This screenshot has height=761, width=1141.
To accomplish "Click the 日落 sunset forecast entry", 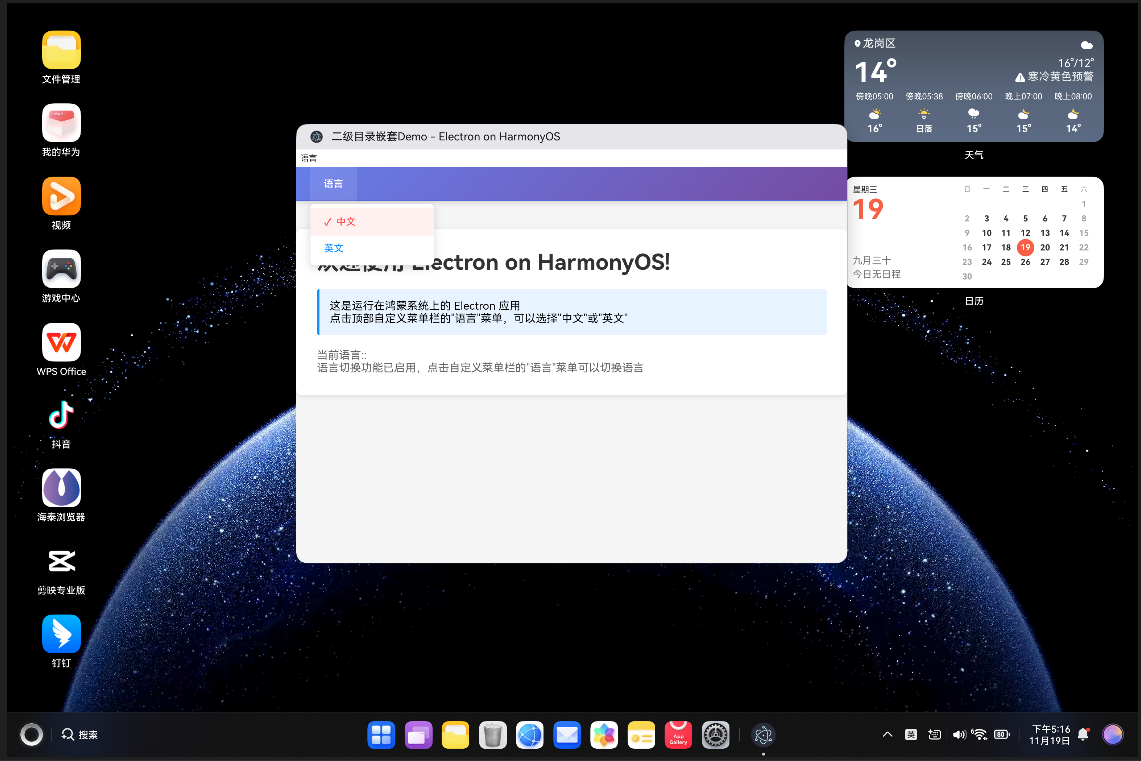I will click(924, 113).
